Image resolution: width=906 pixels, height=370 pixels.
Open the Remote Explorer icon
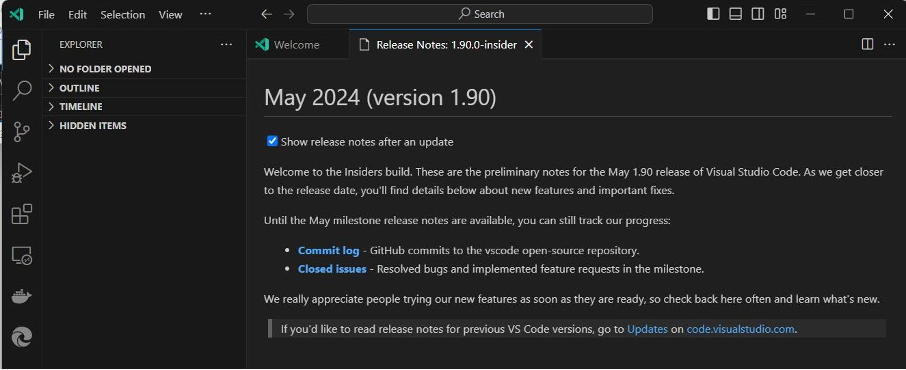point(21,256)
